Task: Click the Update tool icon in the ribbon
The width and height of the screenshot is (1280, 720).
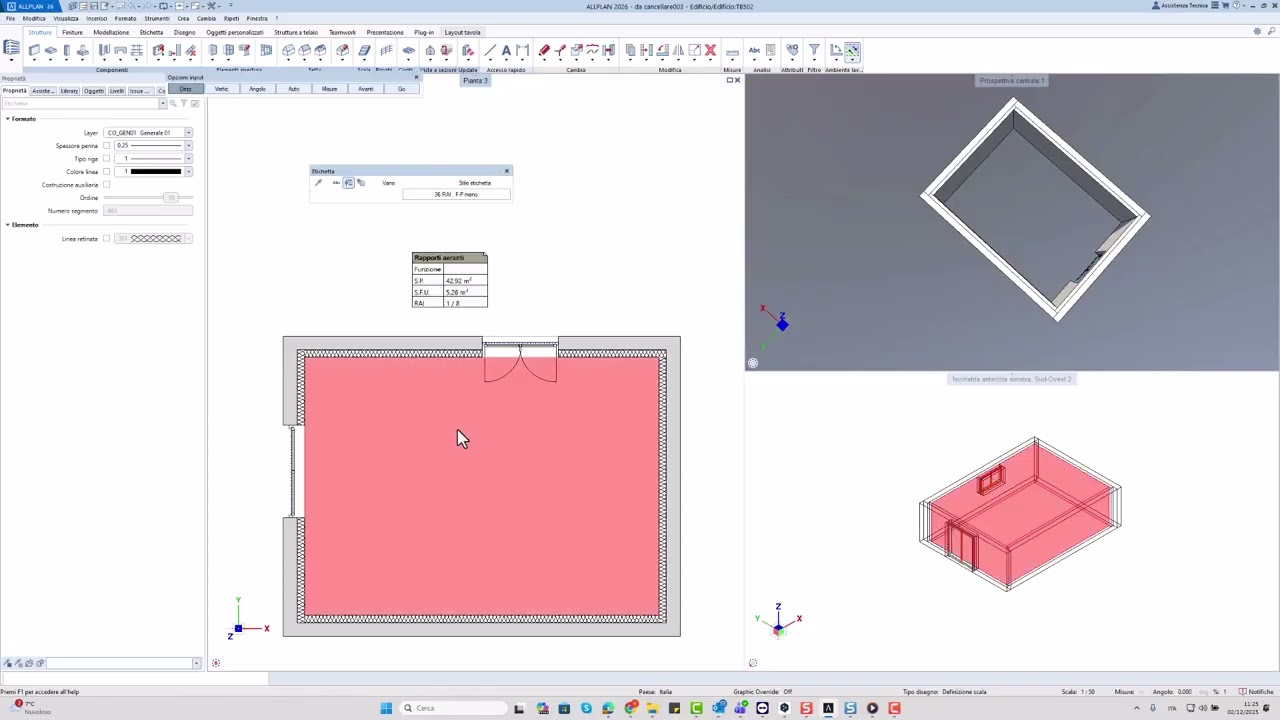Action: coord(467,50)
